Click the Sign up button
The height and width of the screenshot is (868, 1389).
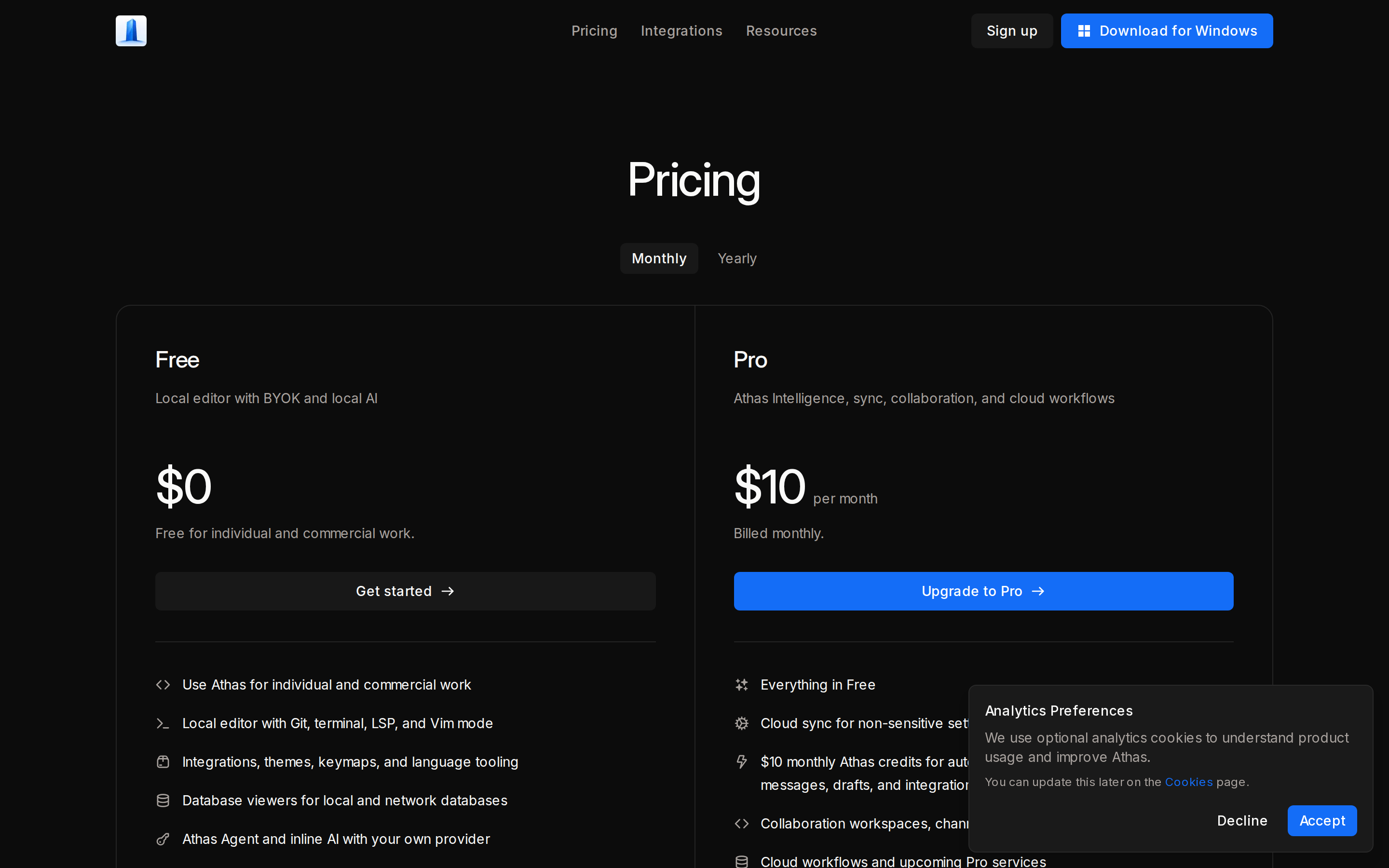(1012, 31)
